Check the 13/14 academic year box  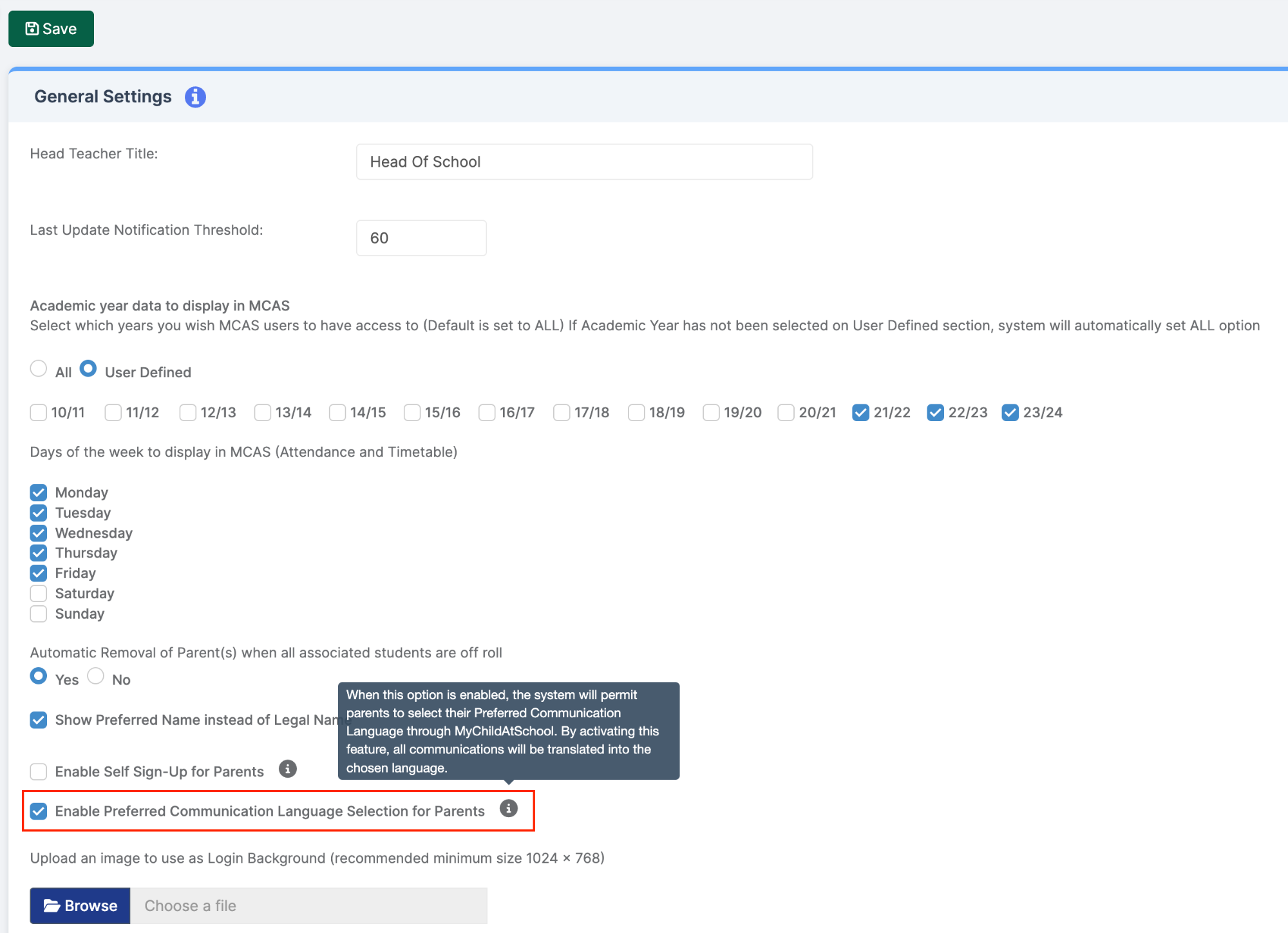[263, 413]
